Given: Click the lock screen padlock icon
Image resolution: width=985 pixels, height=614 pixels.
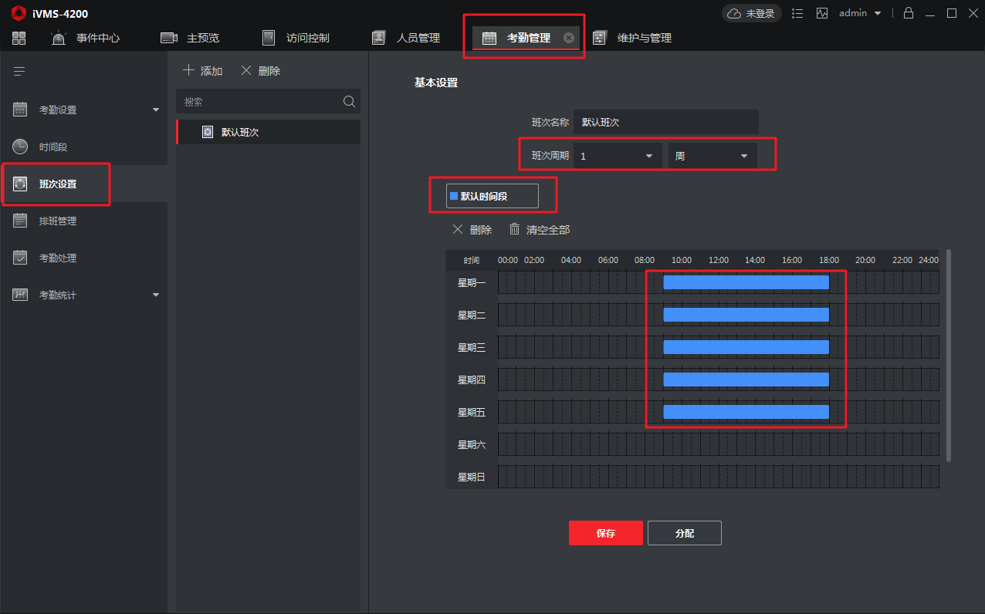Looking at the screenshot, I should (908, 13).
